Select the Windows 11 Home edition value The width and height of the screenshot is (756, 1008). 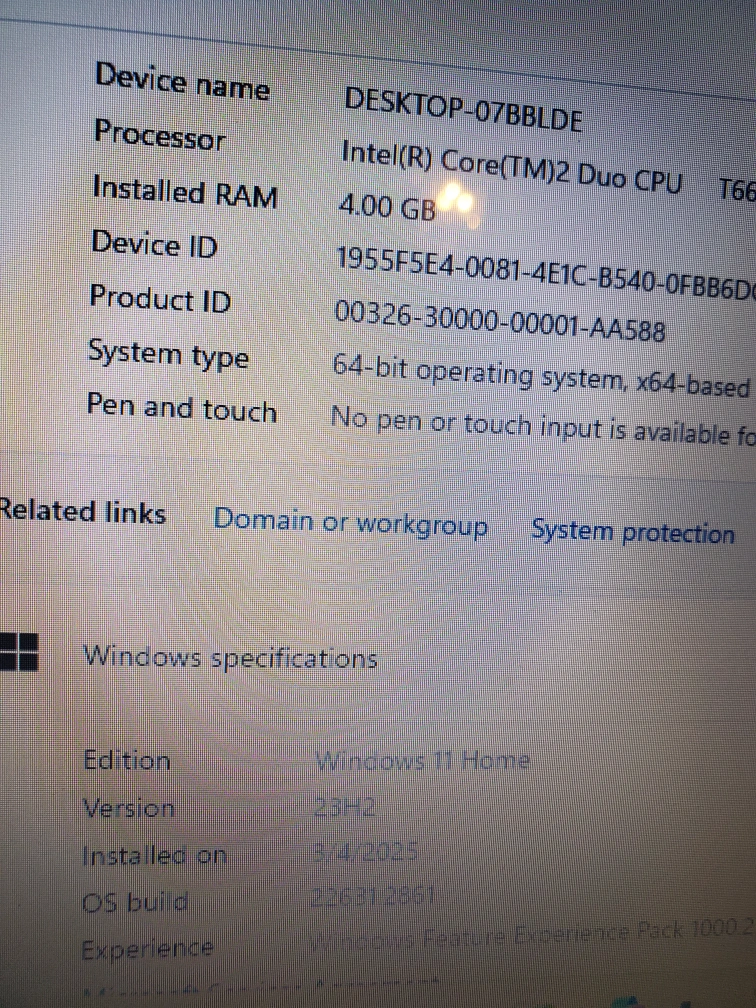[423, 762]
